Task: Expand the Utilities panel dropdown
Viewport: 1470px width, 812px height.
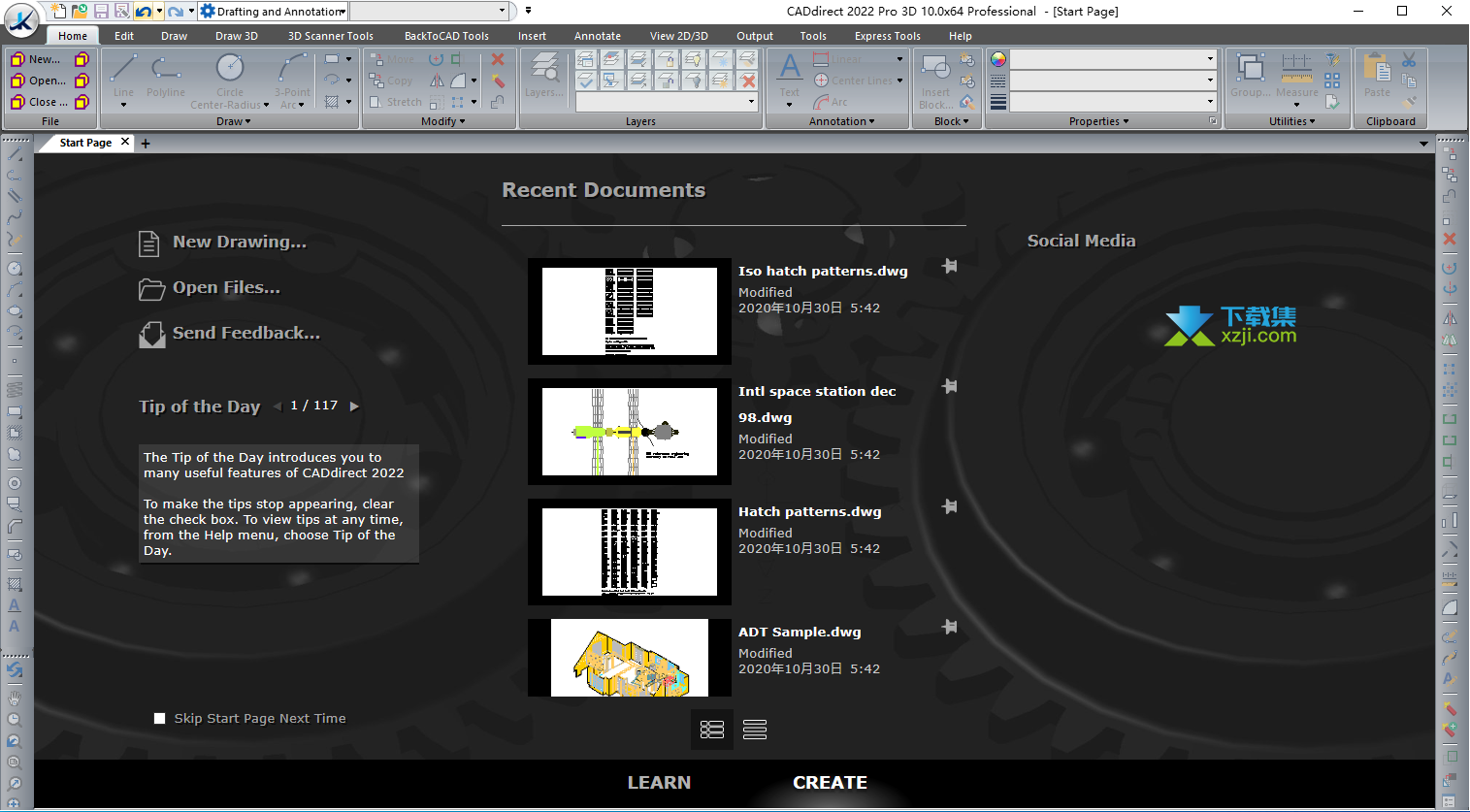Action: coord(1292,121)
